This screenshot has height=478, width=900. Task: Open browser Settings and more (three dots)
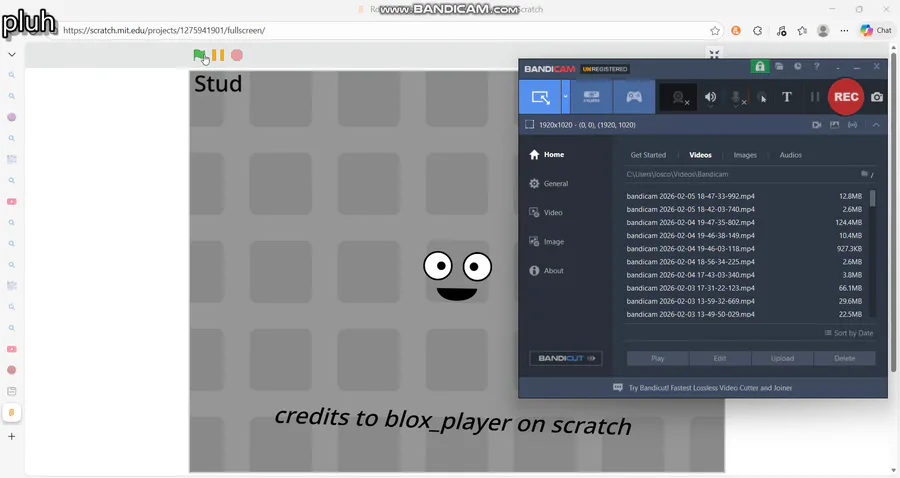[x=844, y=31]
